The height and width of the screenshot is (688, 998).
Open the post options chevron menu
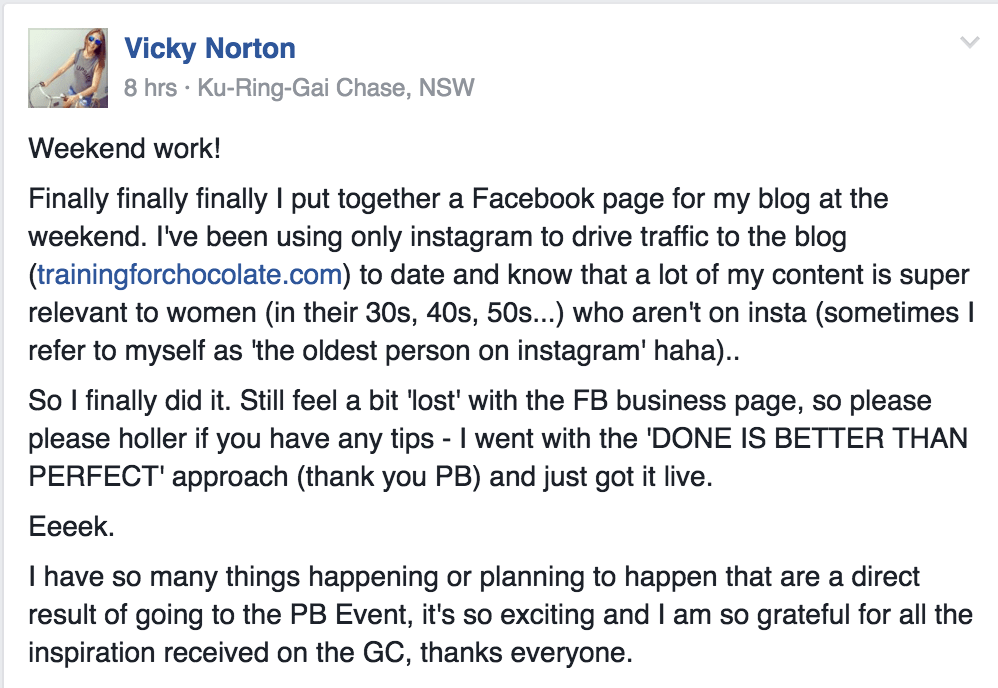click(969, 43)
